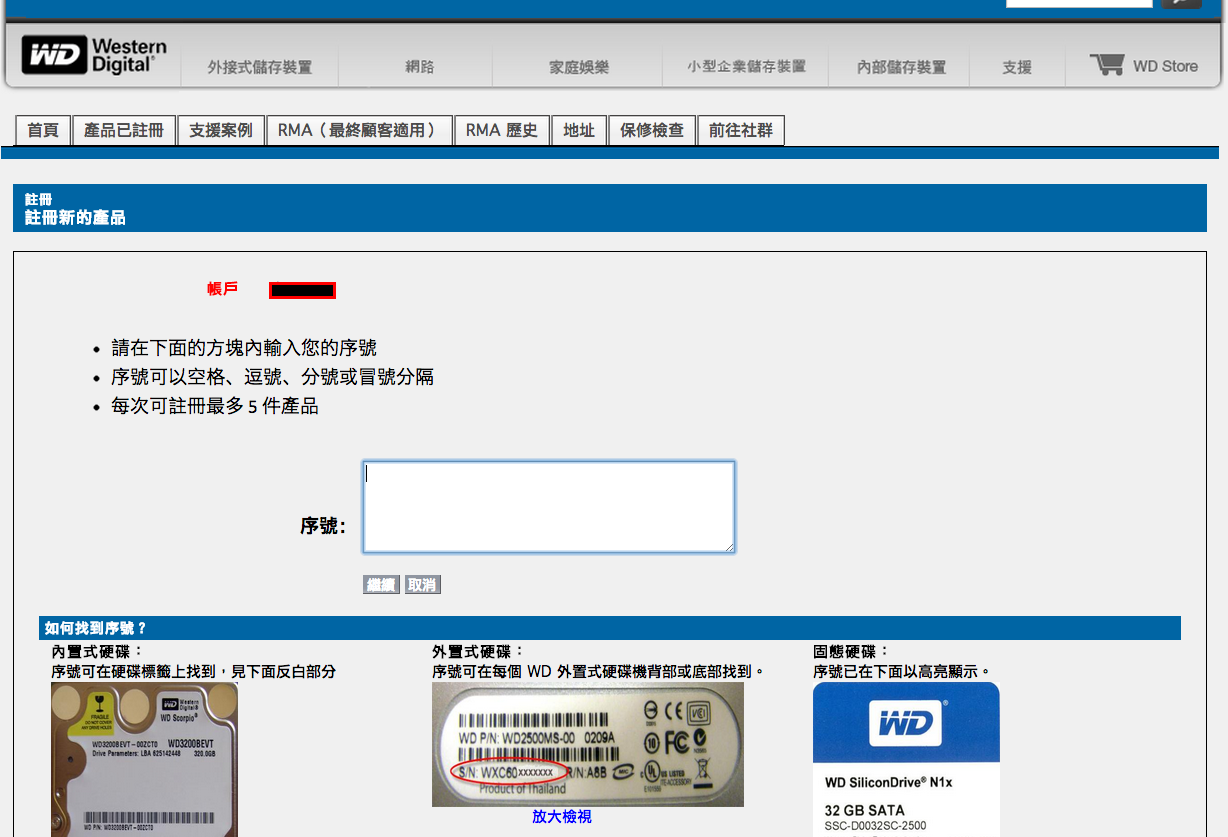Switch to RMA（最終顧客適用）tab
Image resolution: width=1228 pixels, height=837 pixels.
pyautogui.click(x=359, y=130)
